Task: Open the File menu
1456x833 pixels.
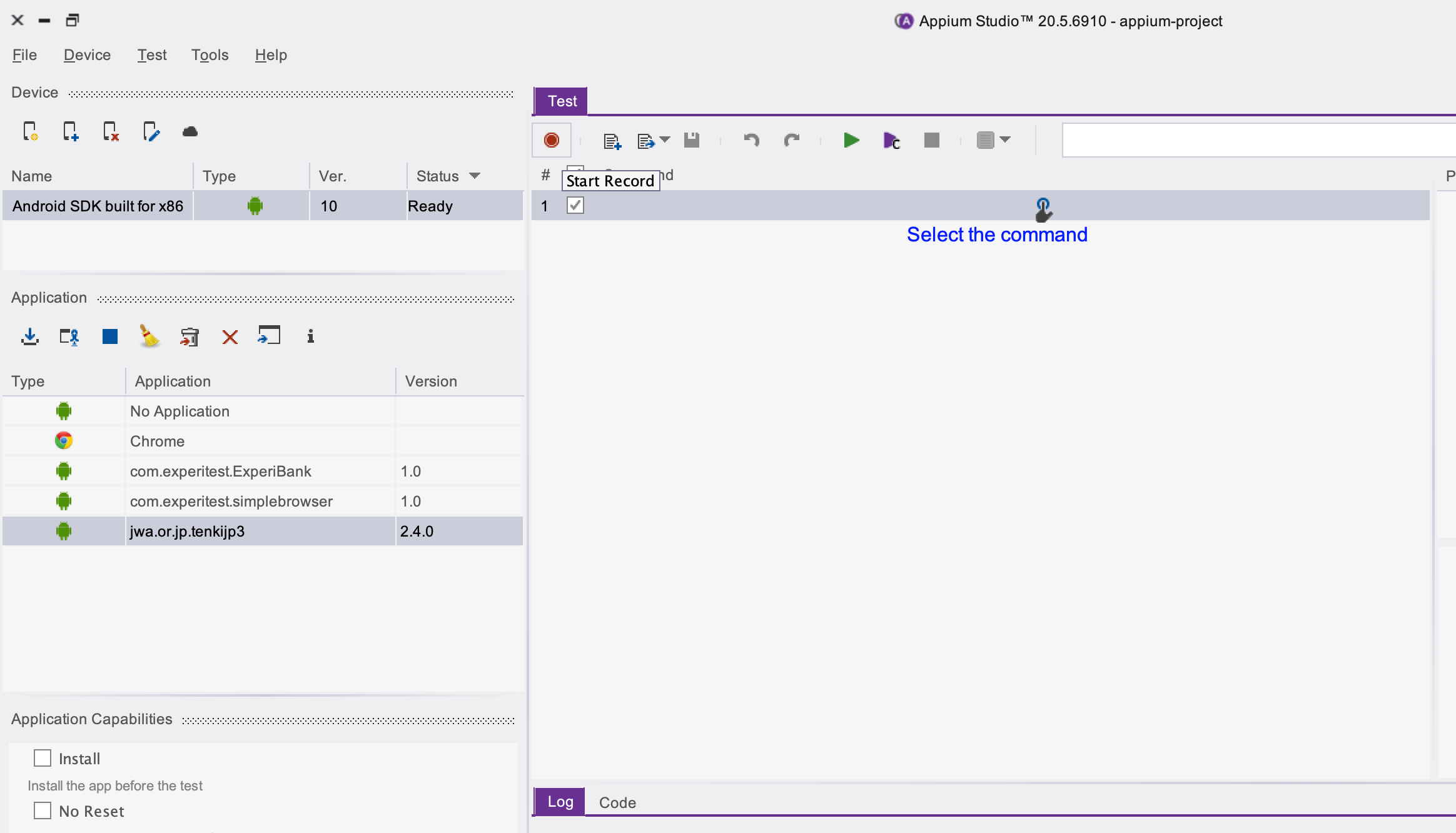Action: pos(24,55)
